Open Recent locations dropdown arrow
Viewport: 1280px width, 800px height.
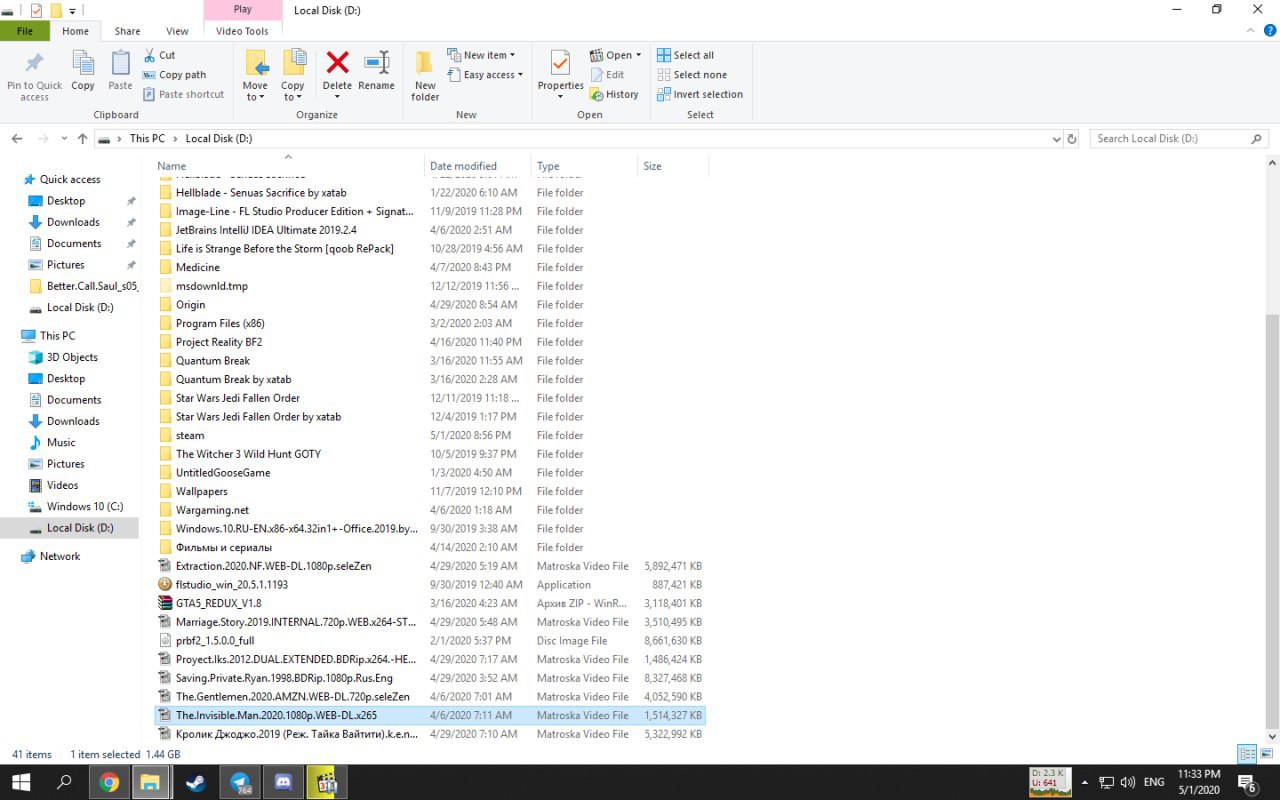[65, 139]
